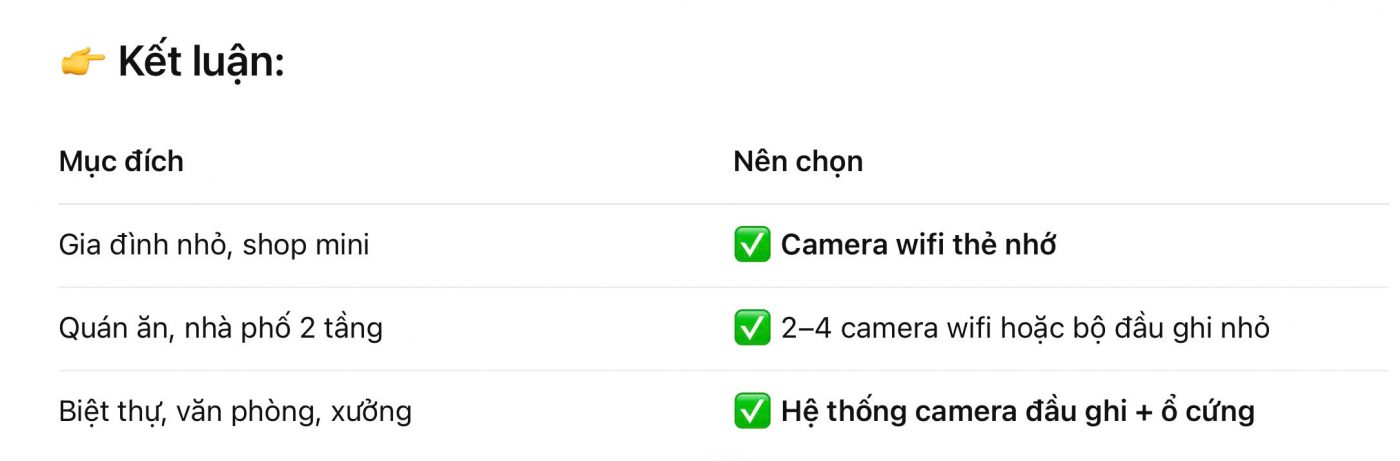The width and height of the screenshot is (1400, 461).
Task: Click the Nên chọn column header
Action: [798, 161]
